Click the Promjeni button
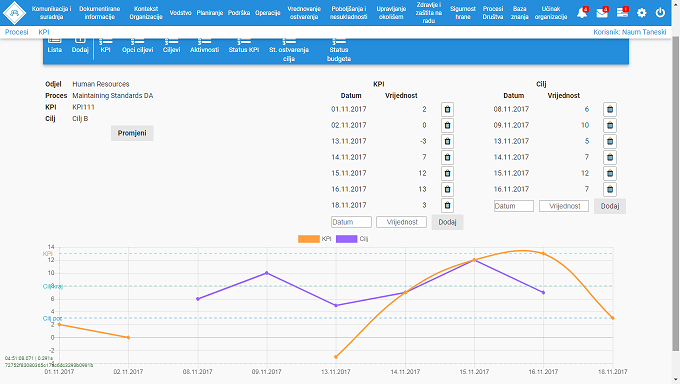This screenshot has height=384, width=680. [x=132, y=133]
